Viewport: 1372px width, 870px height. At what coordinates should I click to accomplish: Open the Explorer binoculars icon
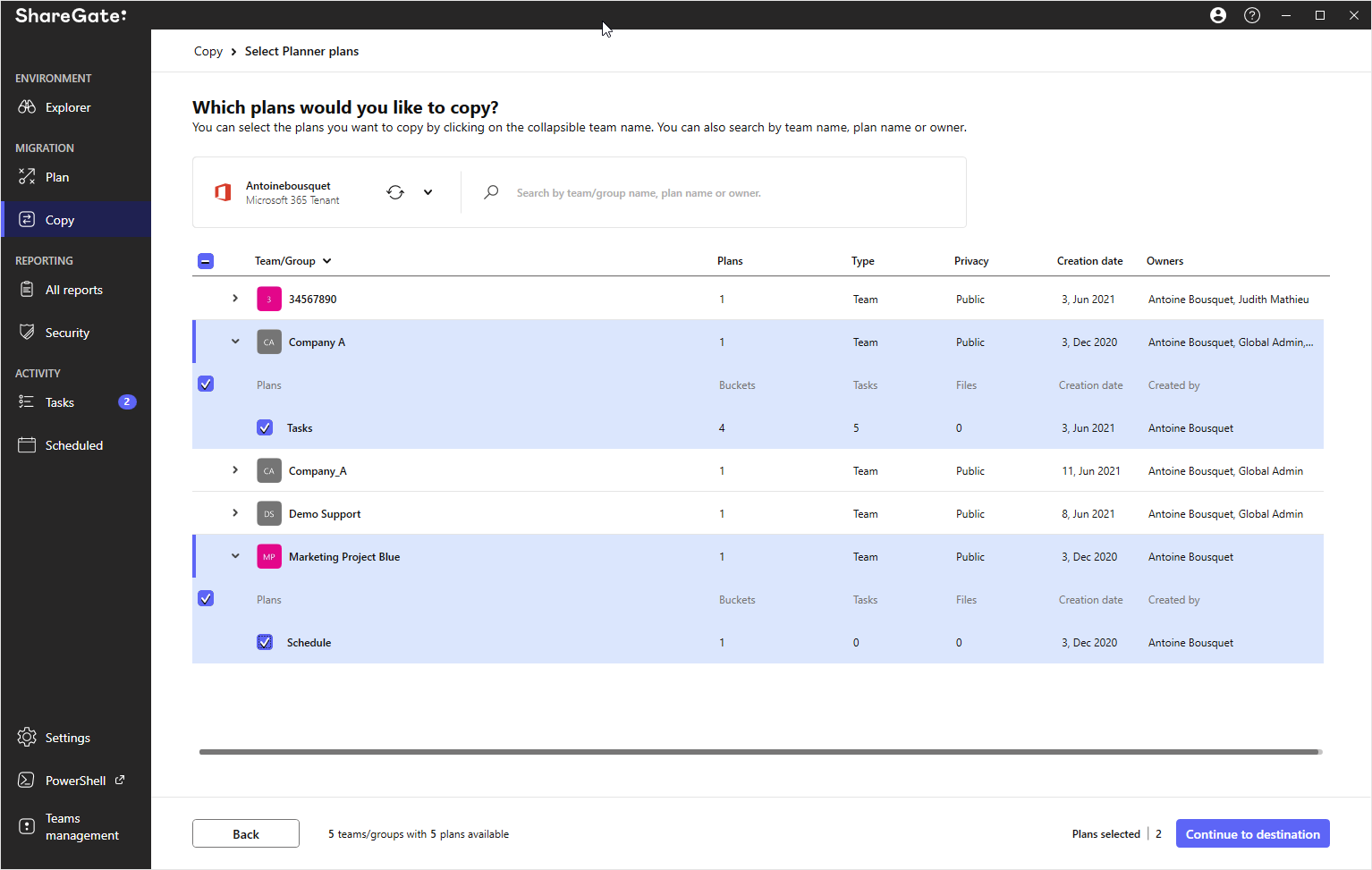point(27,107)
